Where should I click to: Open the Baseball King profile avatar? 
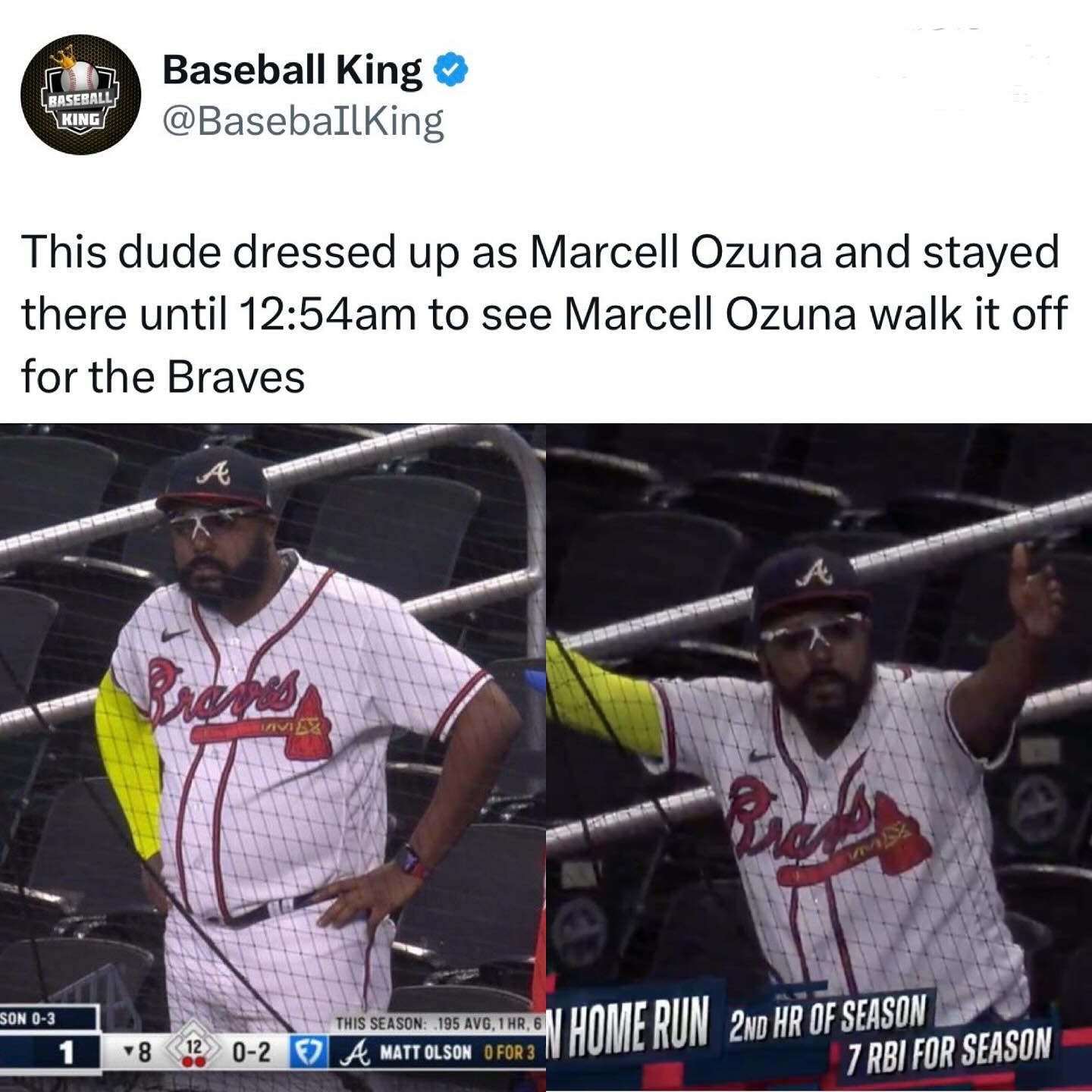(81, 95)
